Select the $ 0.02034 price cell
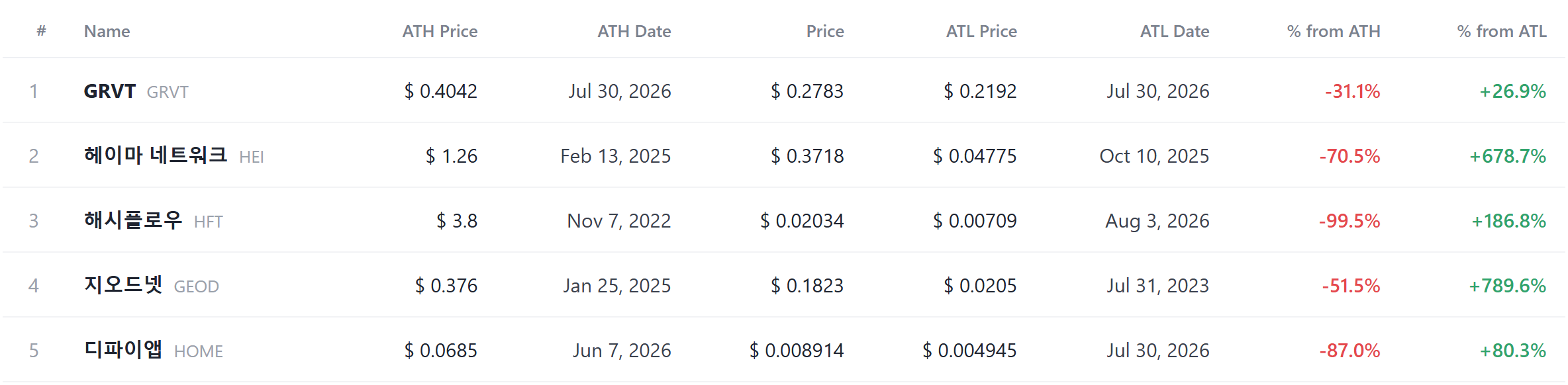 coord(802,221)
